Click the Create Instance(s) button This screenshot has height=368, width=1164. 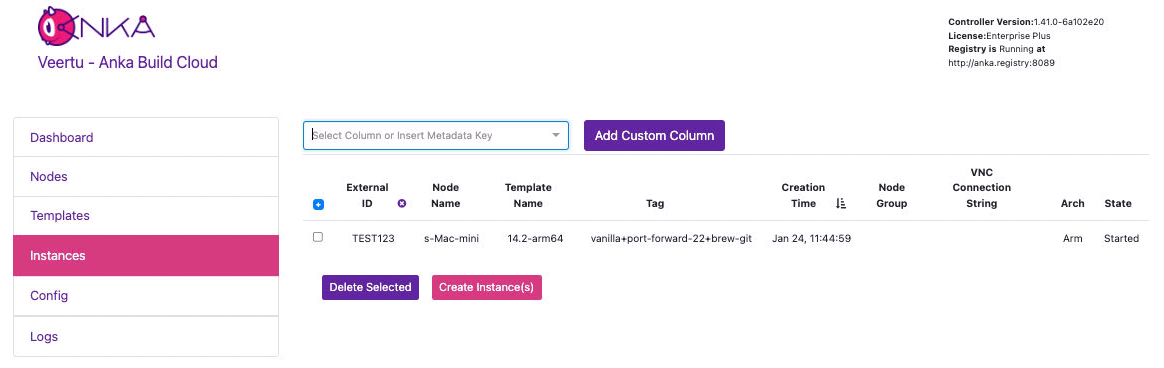[x=486, y=287]
